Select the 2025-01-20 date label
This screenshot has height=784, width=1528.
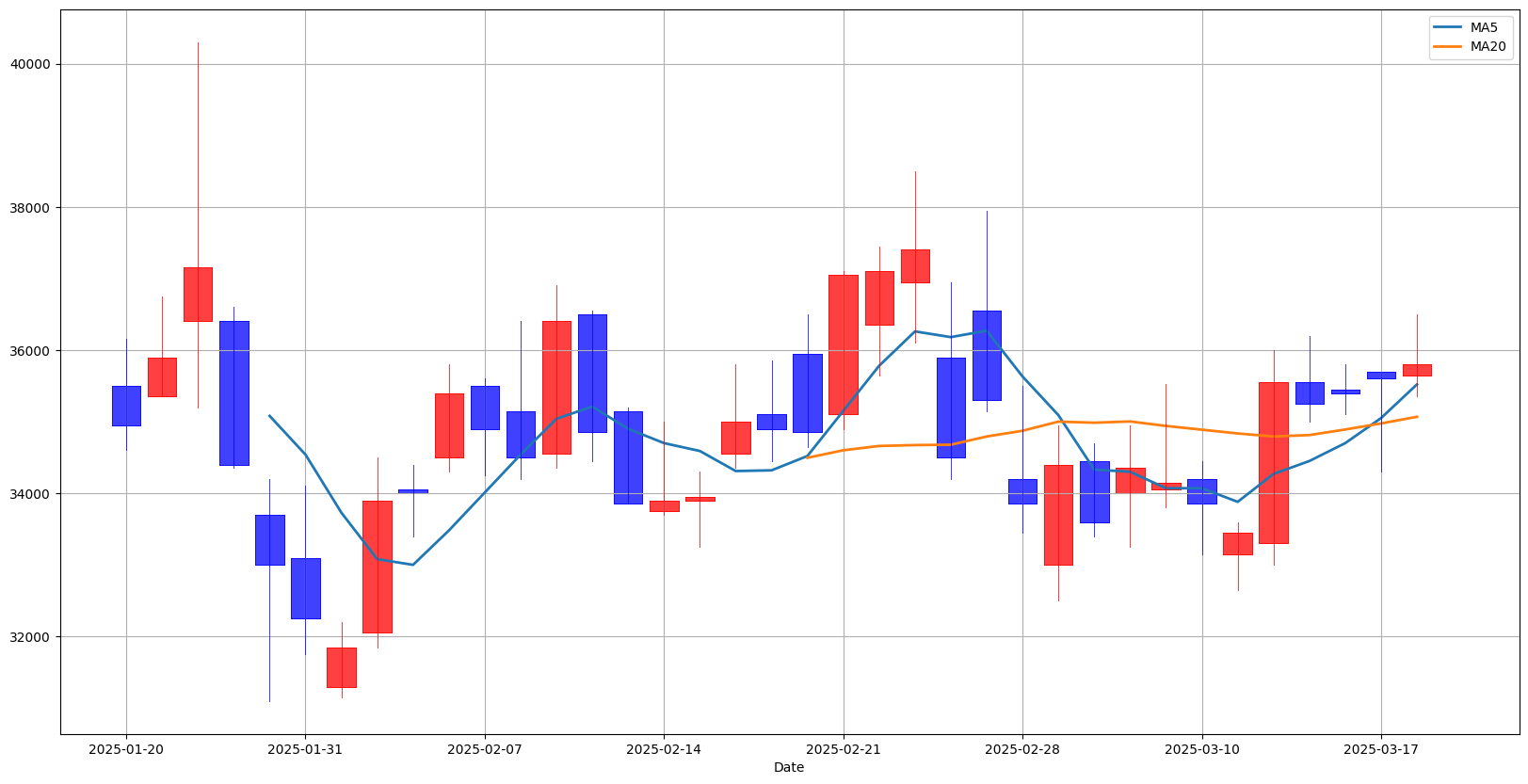(x=126, y=749)
